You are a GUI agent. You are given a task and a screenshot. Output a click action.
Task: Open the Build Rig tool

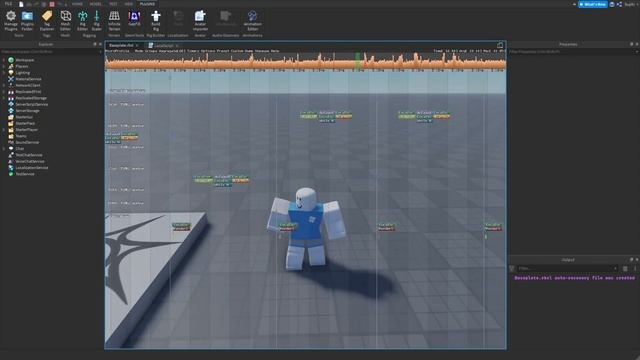(156, 20)
